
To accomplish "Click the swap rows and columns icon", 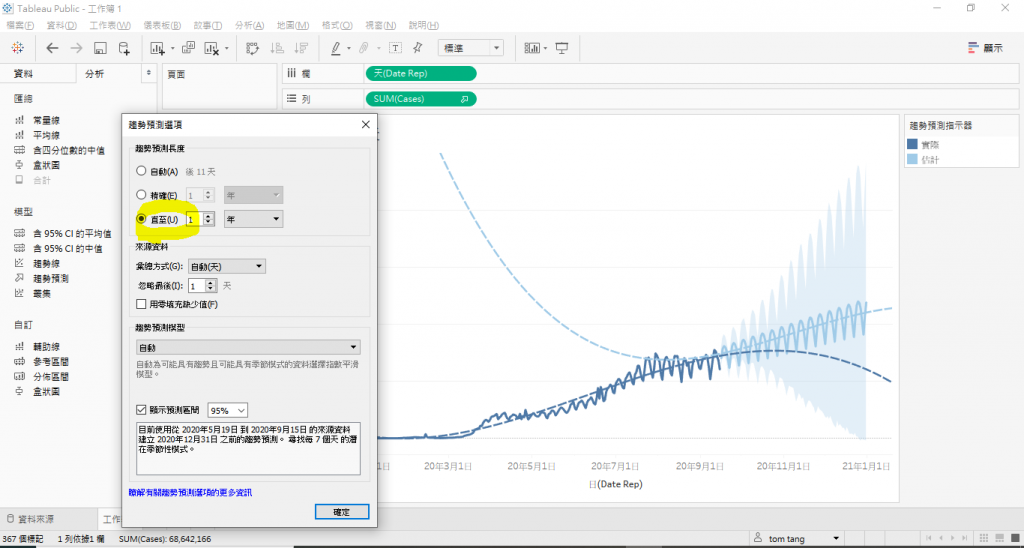I will (x=252, y=48).
